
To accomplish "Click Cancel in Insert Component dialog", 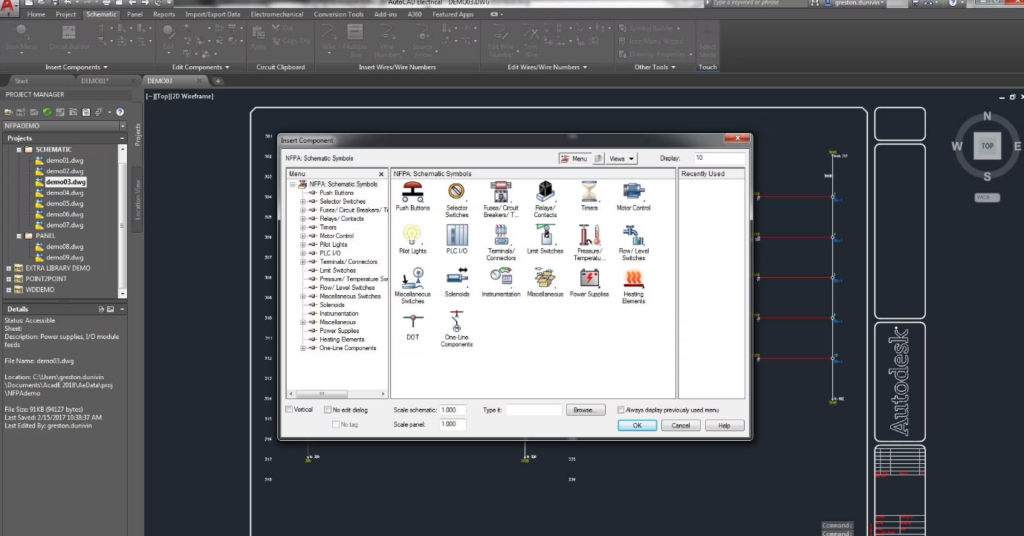I will [680, 426].
